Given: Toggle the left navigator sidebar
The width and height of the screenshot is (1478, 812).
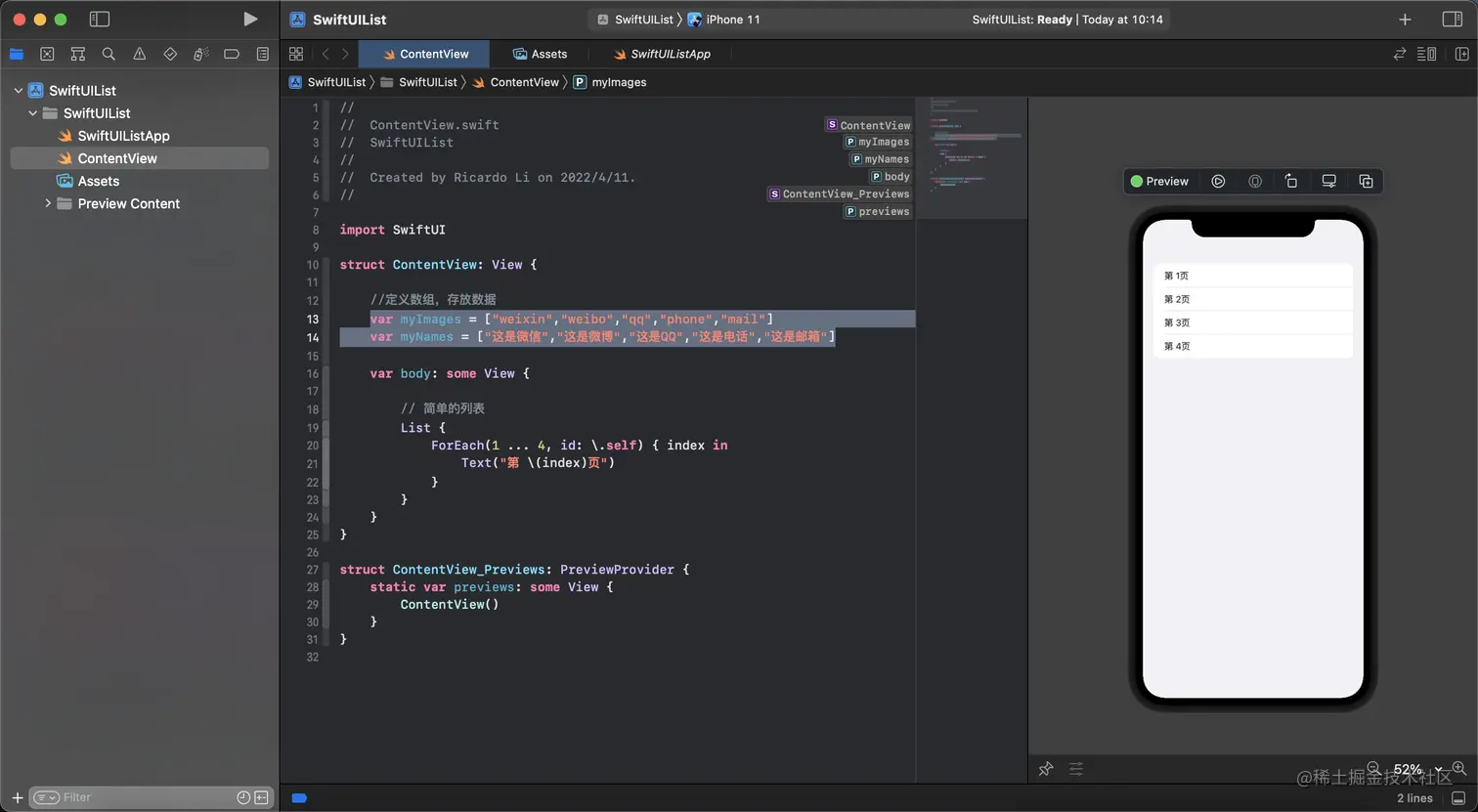Looking at the screenshot, I should 99,20.
